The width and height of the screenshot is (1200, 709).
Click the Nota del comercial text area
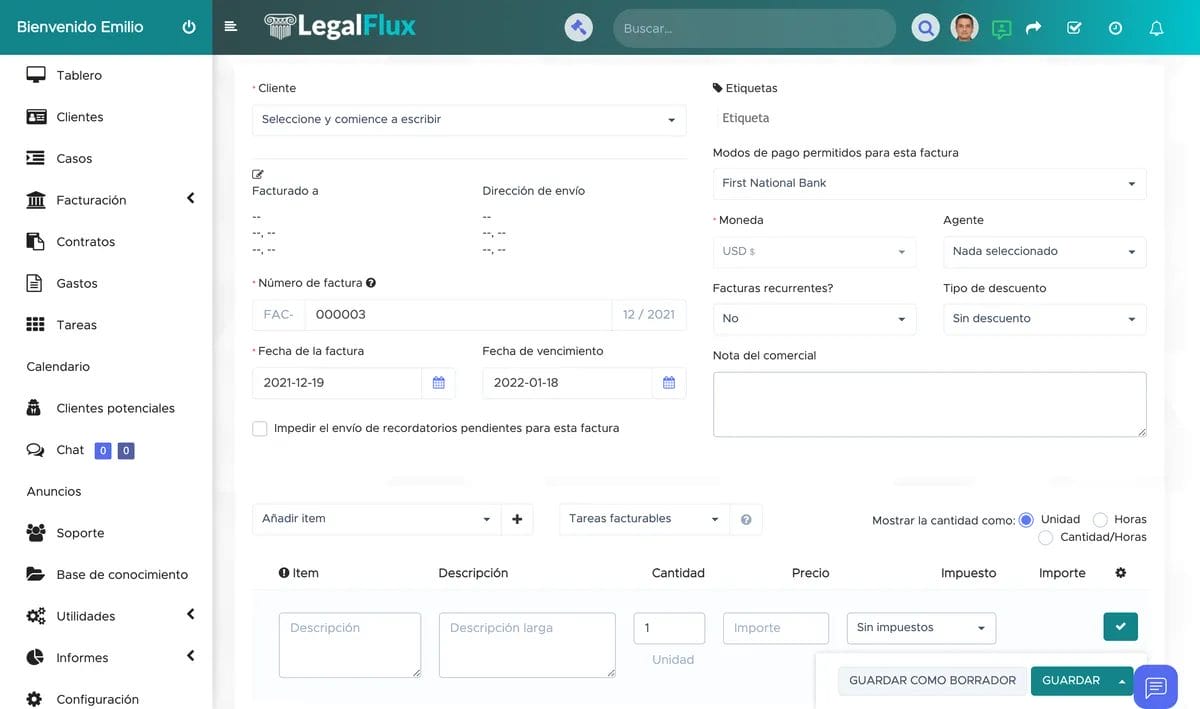pos(929,404)
